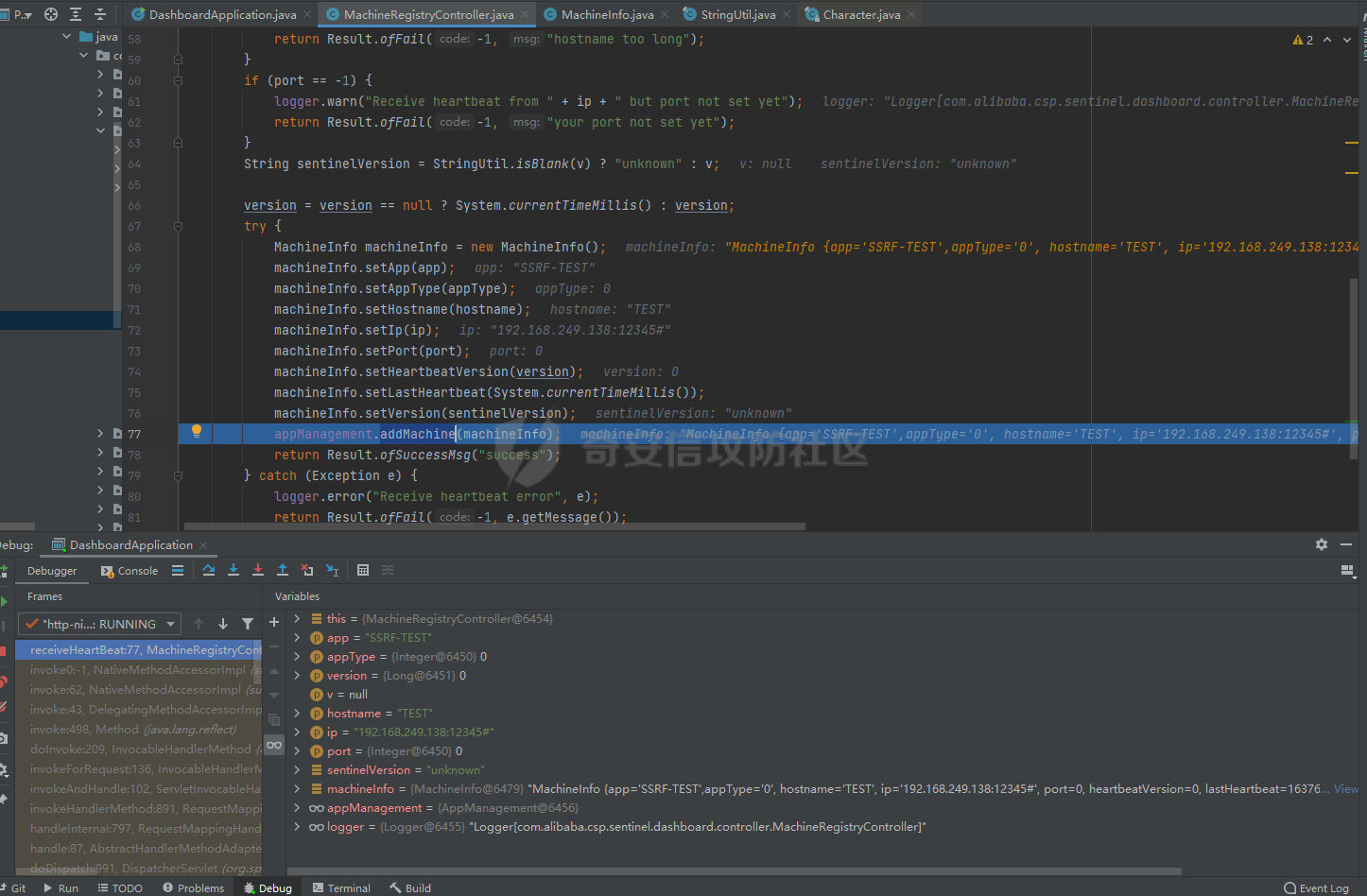
Task: Click the Step Over debugger icon
Action: coord(209,570)
